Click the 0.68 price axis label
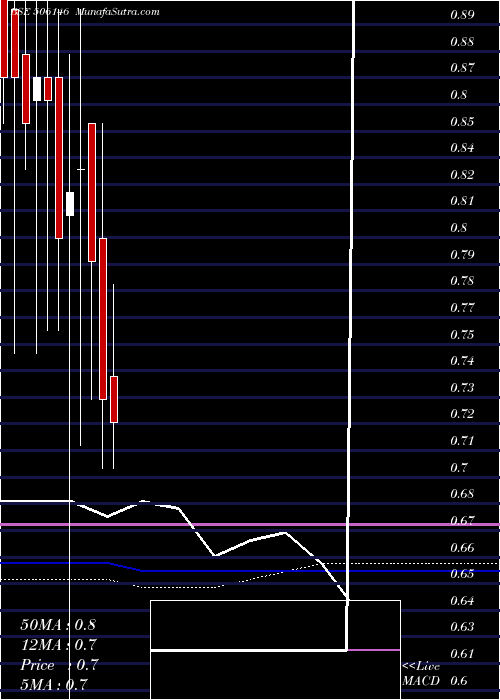 462,494
